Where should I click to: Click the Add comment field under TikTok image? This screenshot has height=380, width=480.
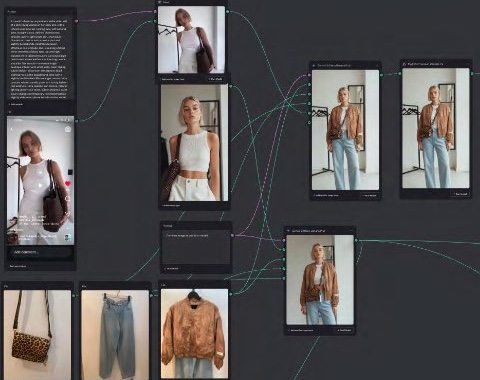click(x=40, y=252)
